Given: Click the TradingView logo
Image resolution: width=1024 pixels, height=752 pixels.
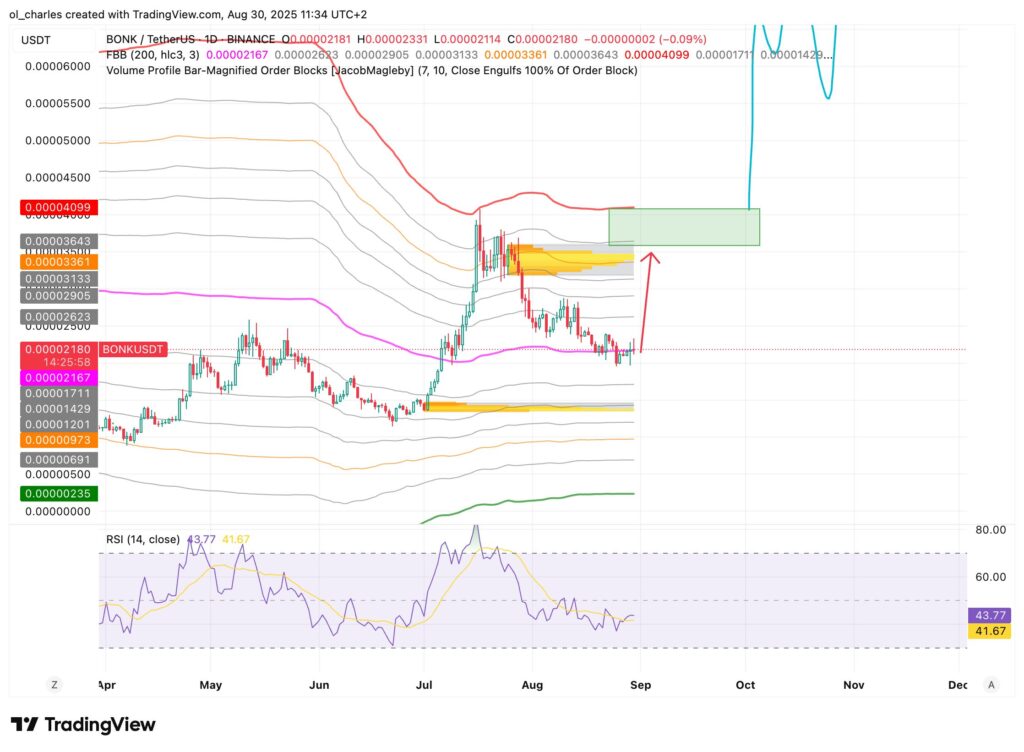Looking at the screenshot, I should pos(83,725).
